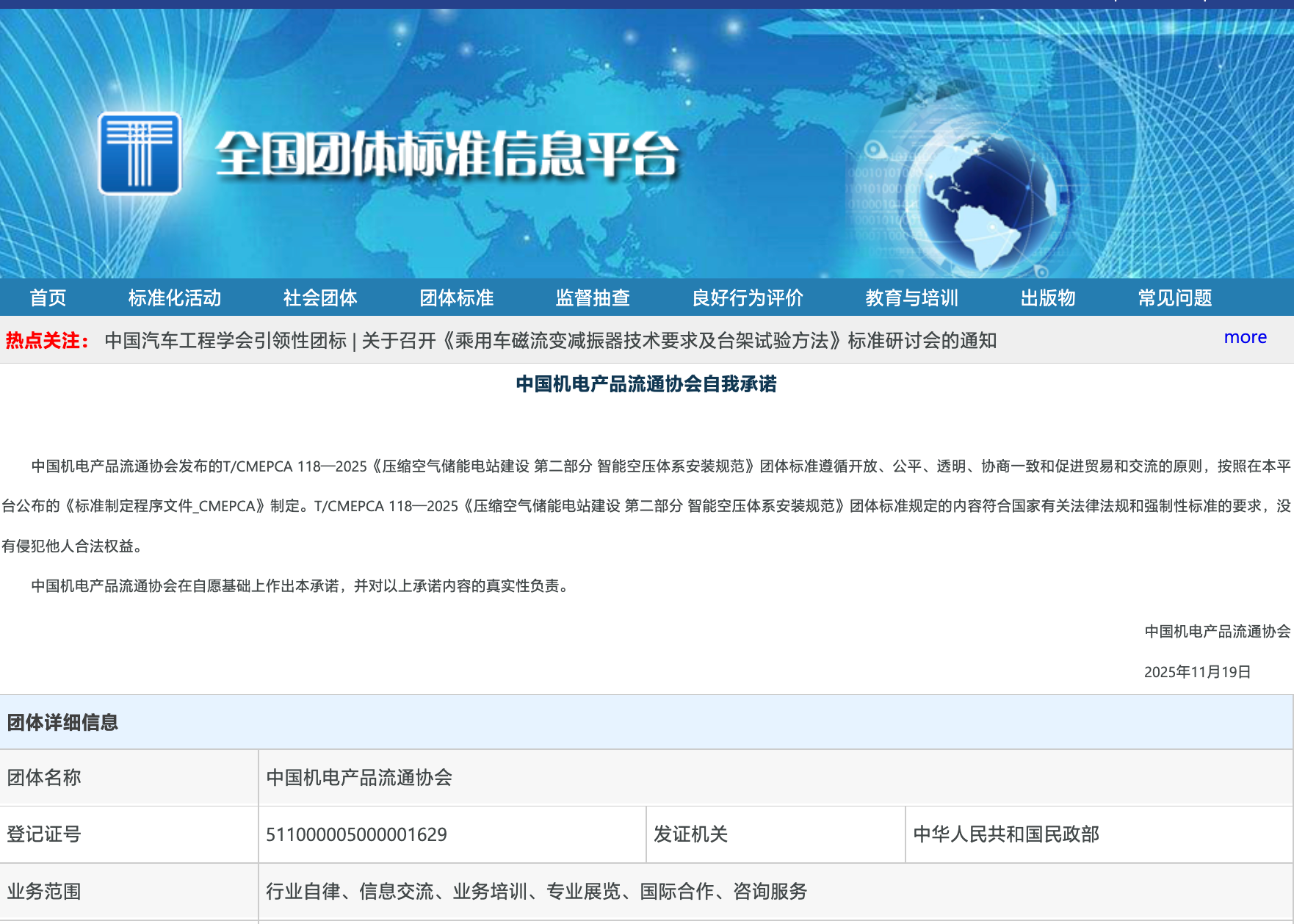The image size is (1294, 924).
Task: Open the 中国汽车工程学会引领性团标 news headline
Action: pos(550,340)
